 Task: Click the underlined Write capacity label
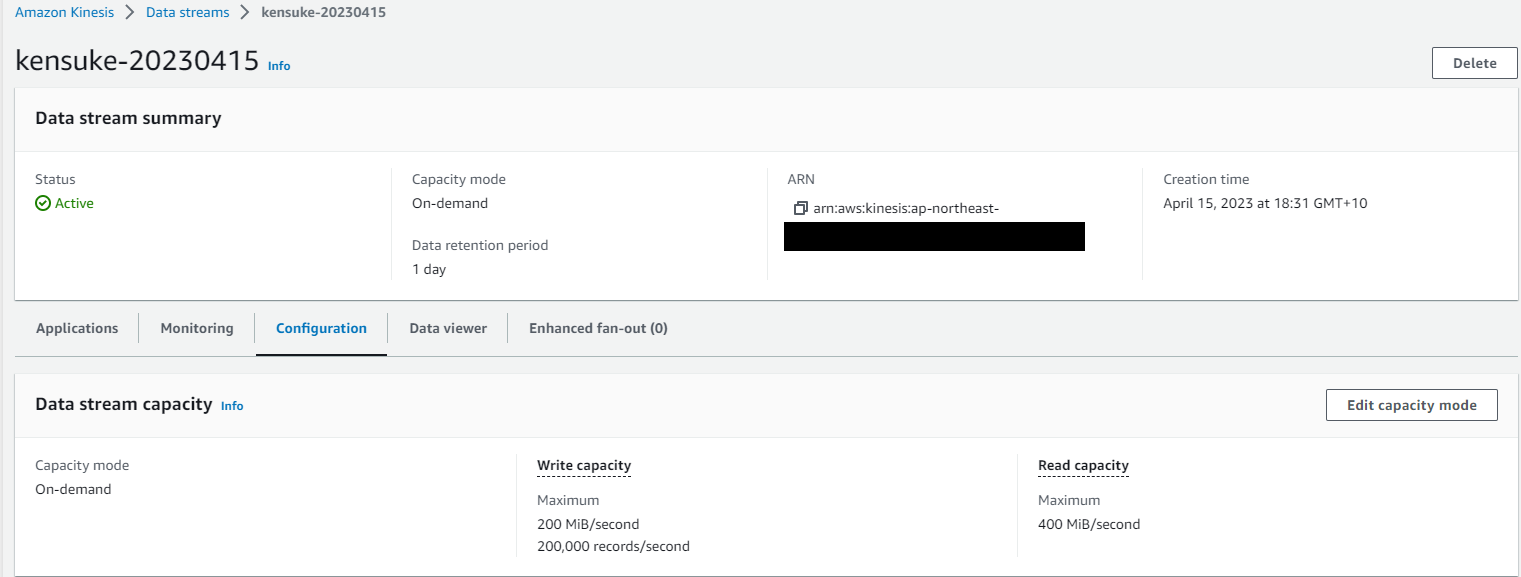[x=584, y=465]
